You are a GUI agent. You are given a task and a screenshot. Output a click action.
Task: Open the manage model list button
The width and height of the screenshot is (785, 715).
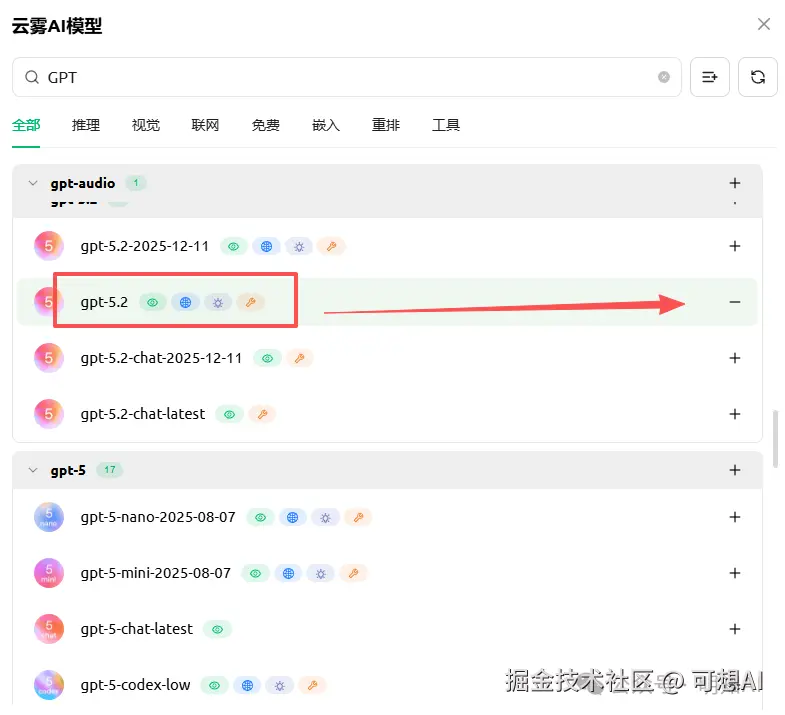click(x=709, y=77)
